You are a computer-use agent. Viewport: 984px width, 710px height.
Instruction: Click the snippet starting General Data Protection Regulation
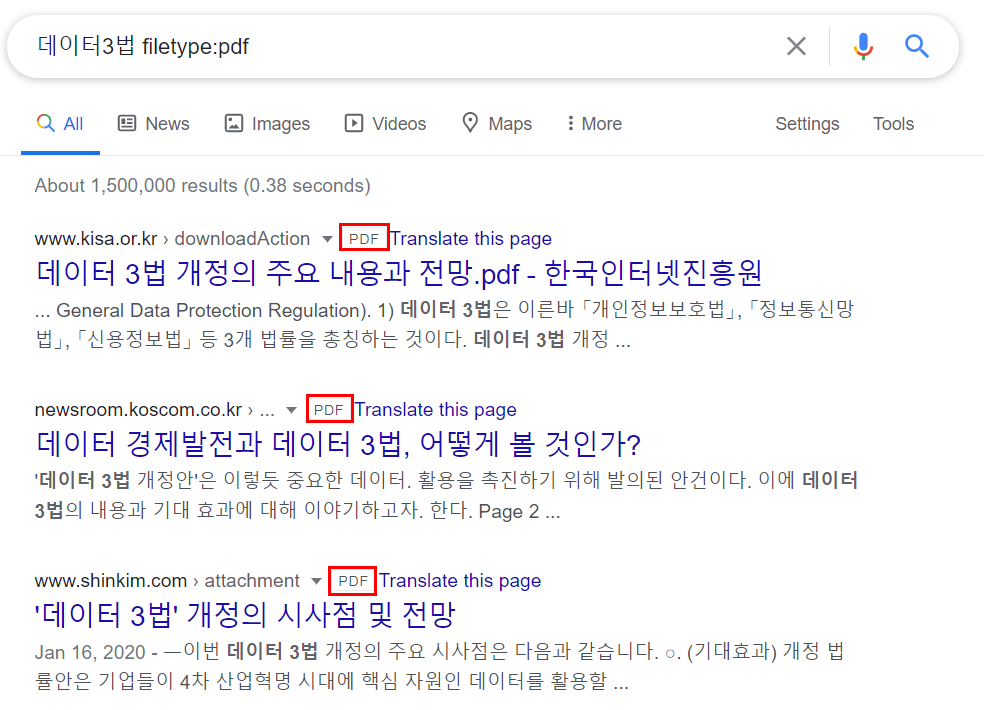click(444, 325)
